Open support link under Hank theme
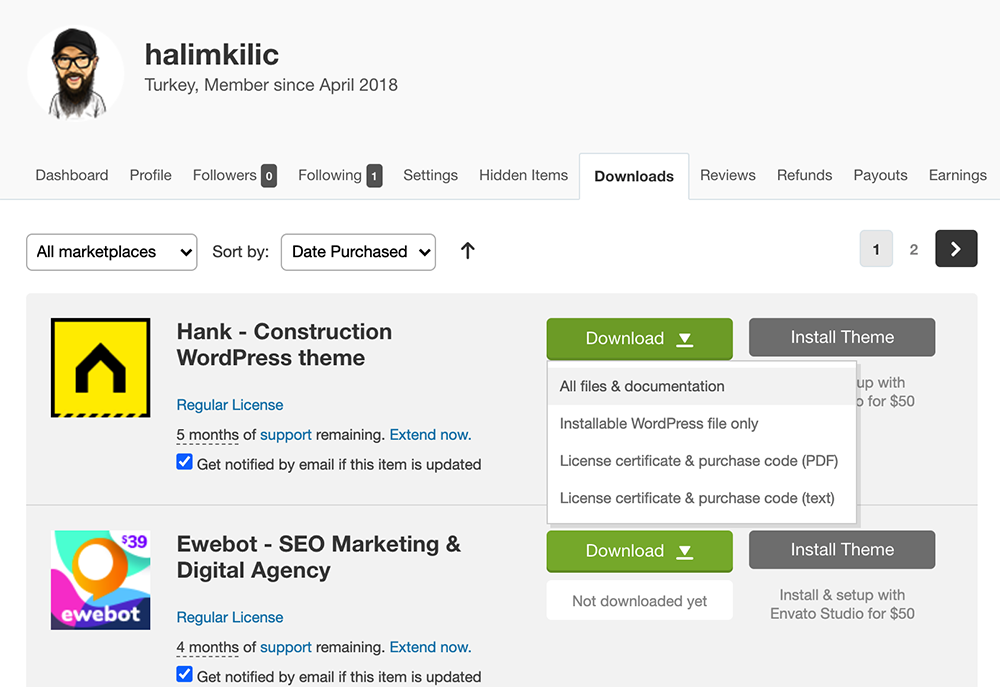Image resolution: width=1000 pixels, height=687 pixels. [x=286, y=436]
